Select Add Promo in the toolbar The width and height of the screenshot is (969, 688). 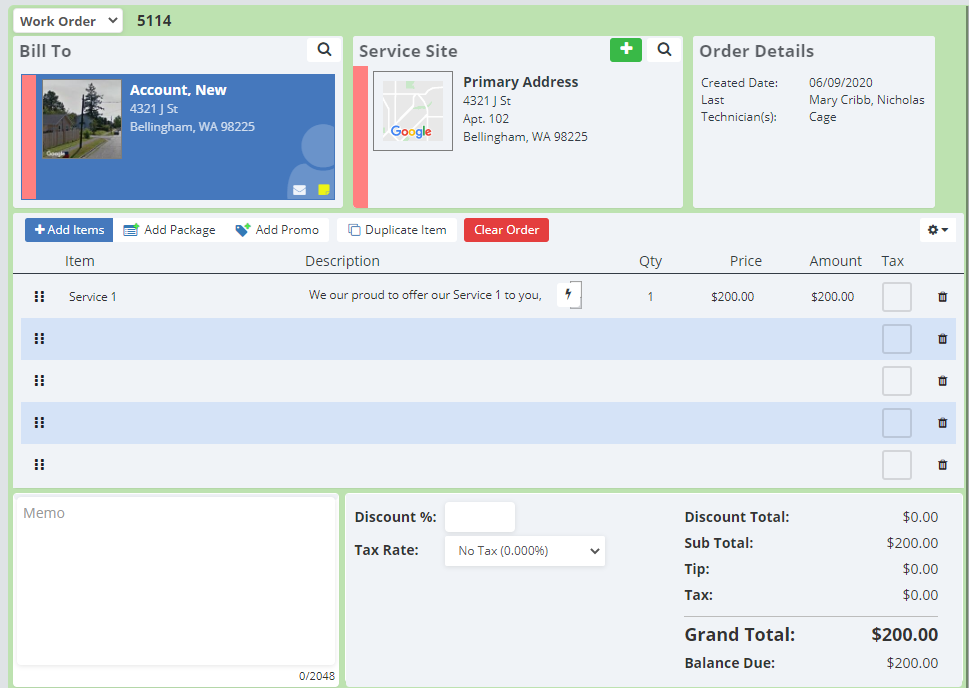click(277, 230)
